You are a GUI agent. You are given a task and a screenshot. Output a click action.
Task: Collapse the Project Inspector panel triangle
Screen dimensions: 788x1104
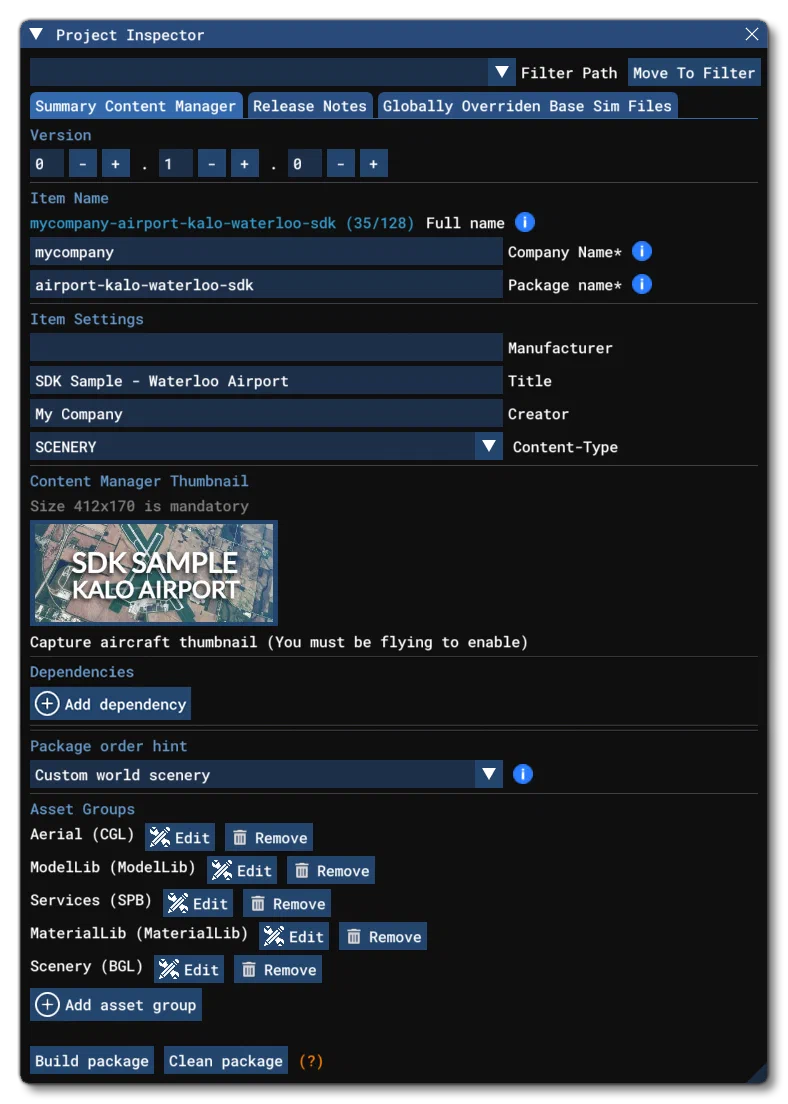(x=37, y=34)
